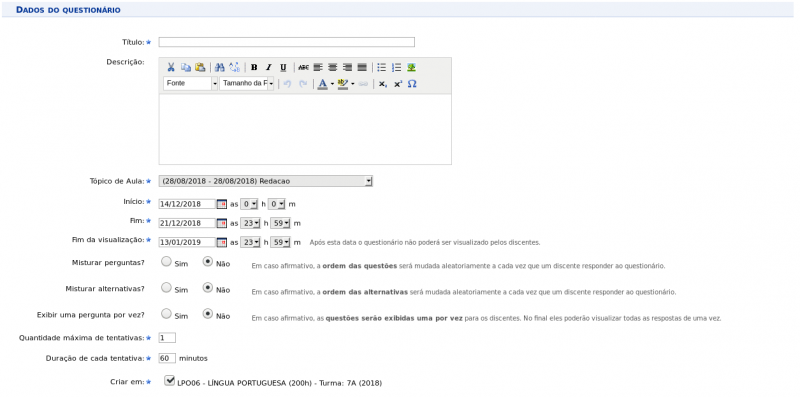
Task: Click the LPO06 - LÍNGUA PORTUGUESA class label
Action: 280,383
